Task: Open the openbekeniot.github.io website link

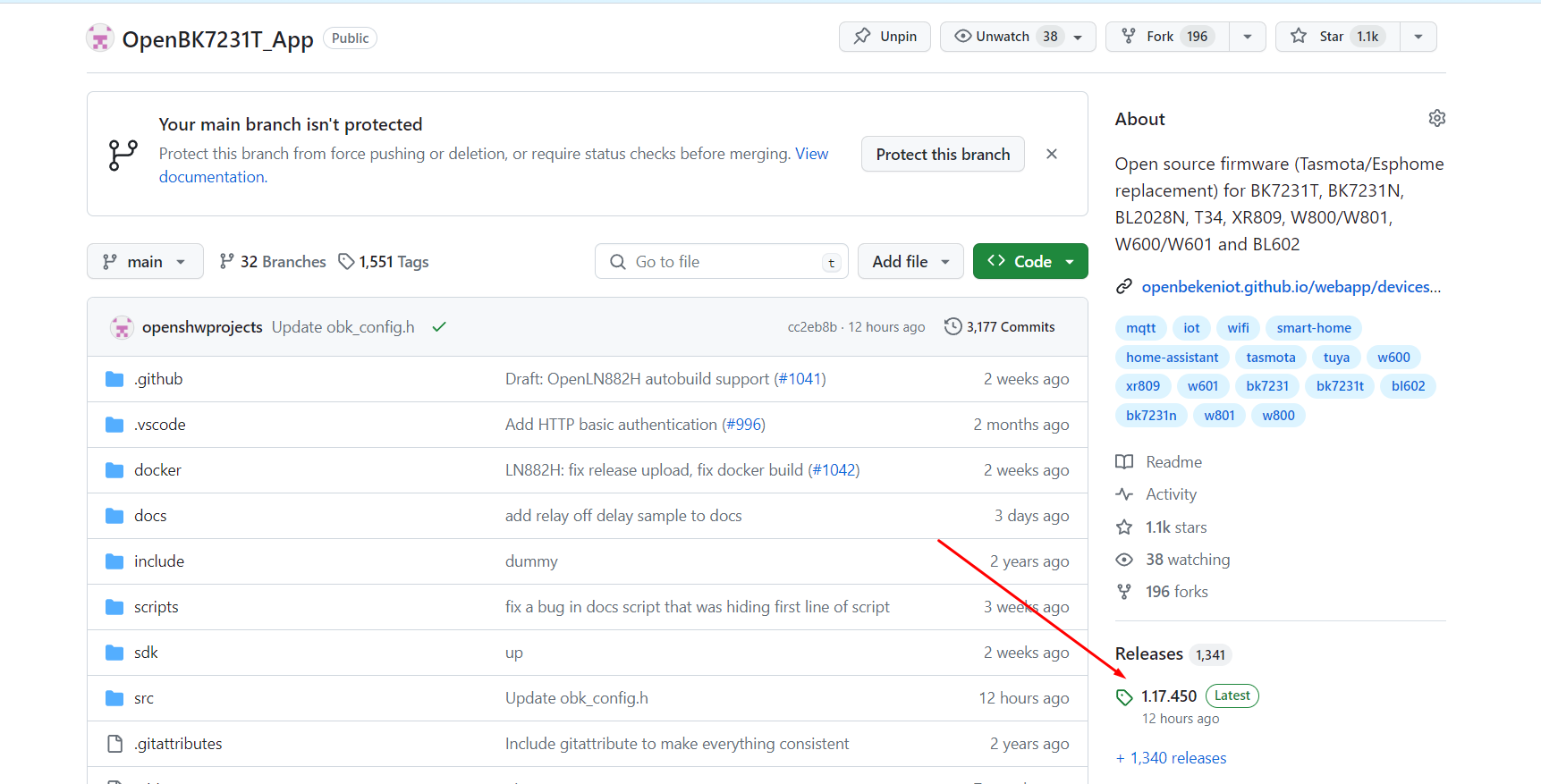Action: pos(1291,287)
